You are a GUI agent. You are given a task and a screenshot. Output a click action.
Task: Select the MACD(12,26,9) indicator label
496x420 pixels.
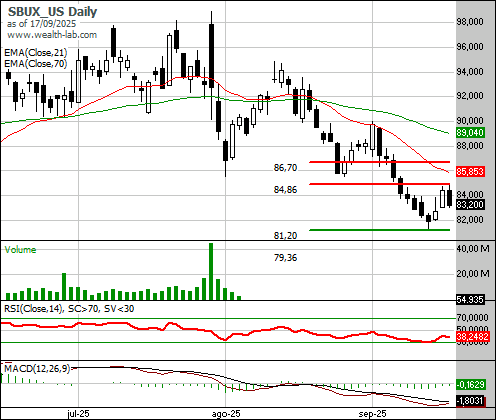[x=37, y=368]
